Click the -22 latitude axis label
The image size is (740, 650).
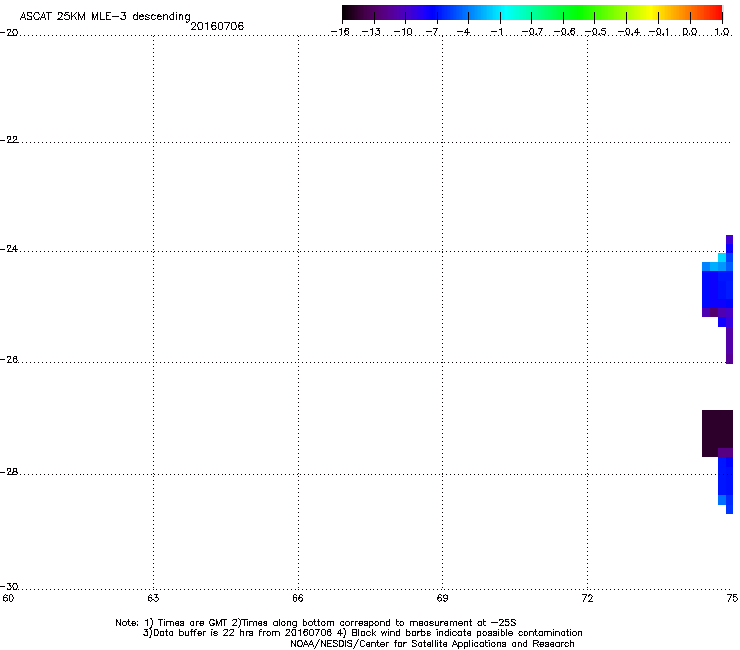pyautogui.click(x=9, y=140)
